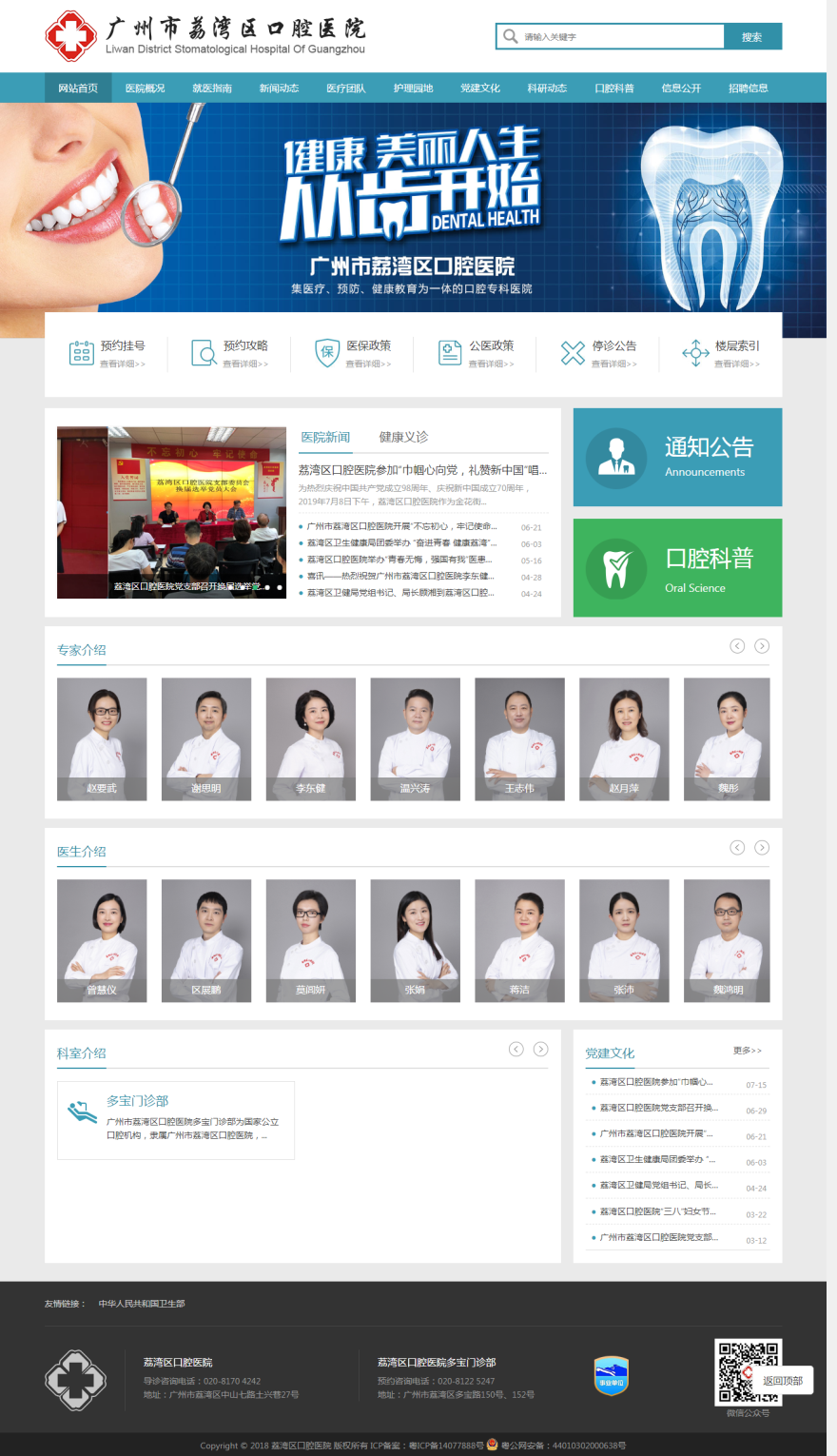Open 医院概况 menu item
The height and width of the screenshot is (1456, 837).
pyautogui.click(x=146, y=88)
